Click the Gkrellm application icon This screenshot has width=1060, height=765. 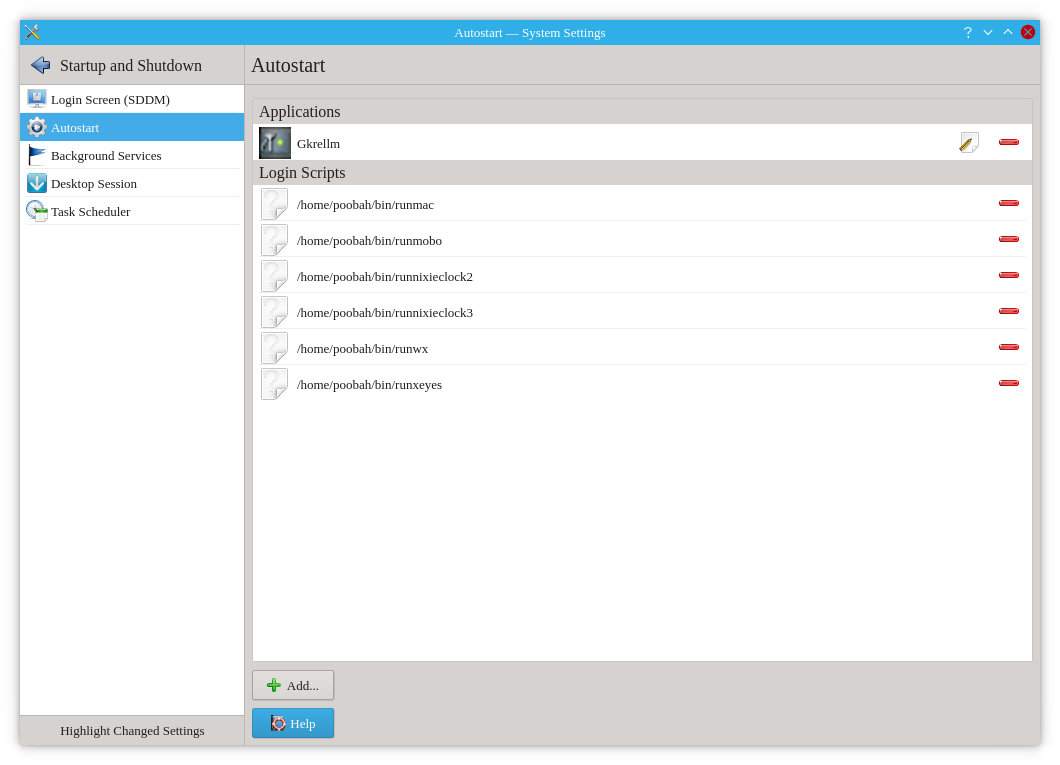pos(275,143)
